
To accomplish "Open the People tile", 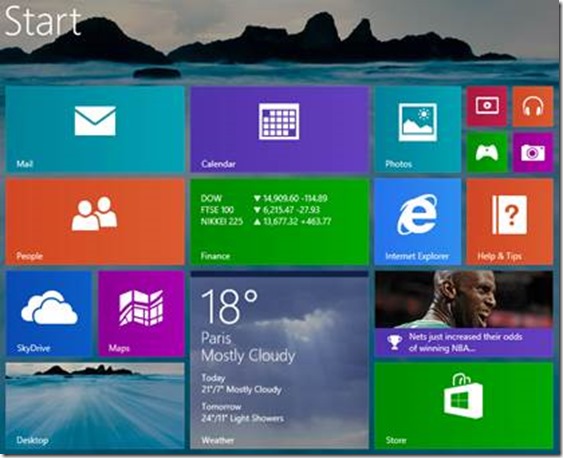I will pos(95,221).
